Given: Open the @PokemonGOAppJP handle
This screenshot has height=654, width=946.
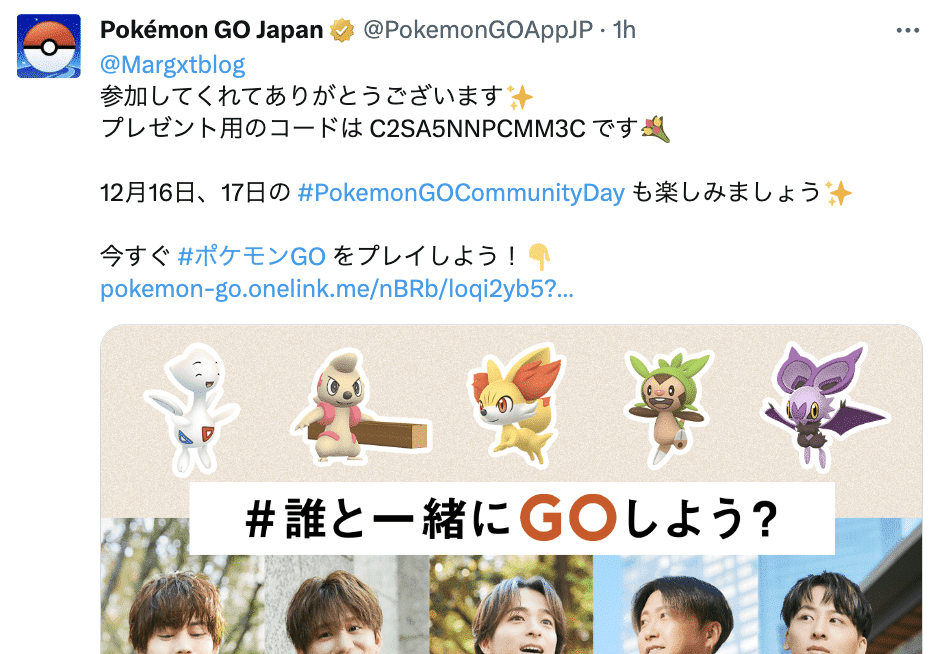Looking at the screenshot, I should [x=478, y=30].
